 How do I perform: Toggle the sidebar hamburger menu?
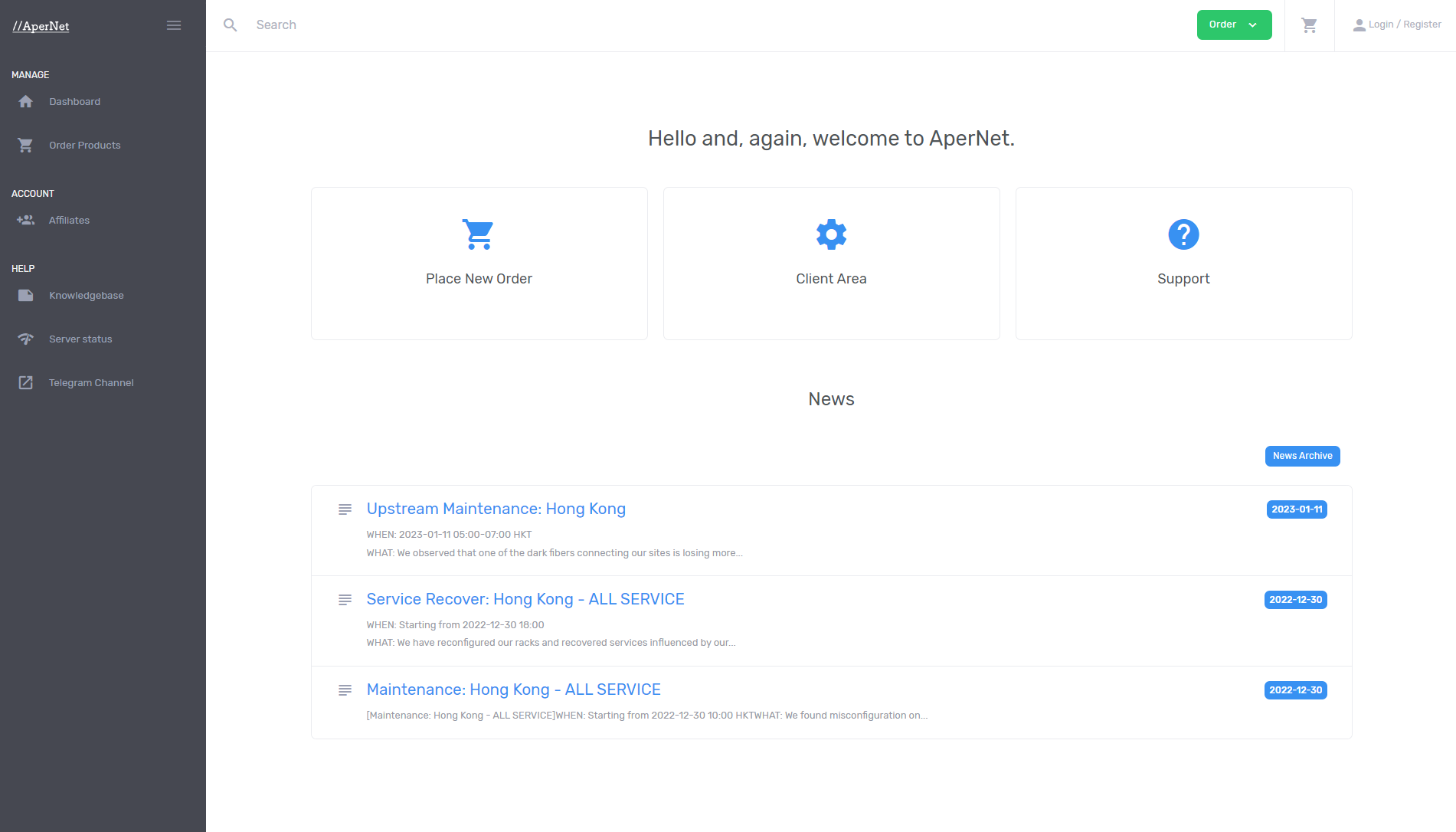pos(174,25)
